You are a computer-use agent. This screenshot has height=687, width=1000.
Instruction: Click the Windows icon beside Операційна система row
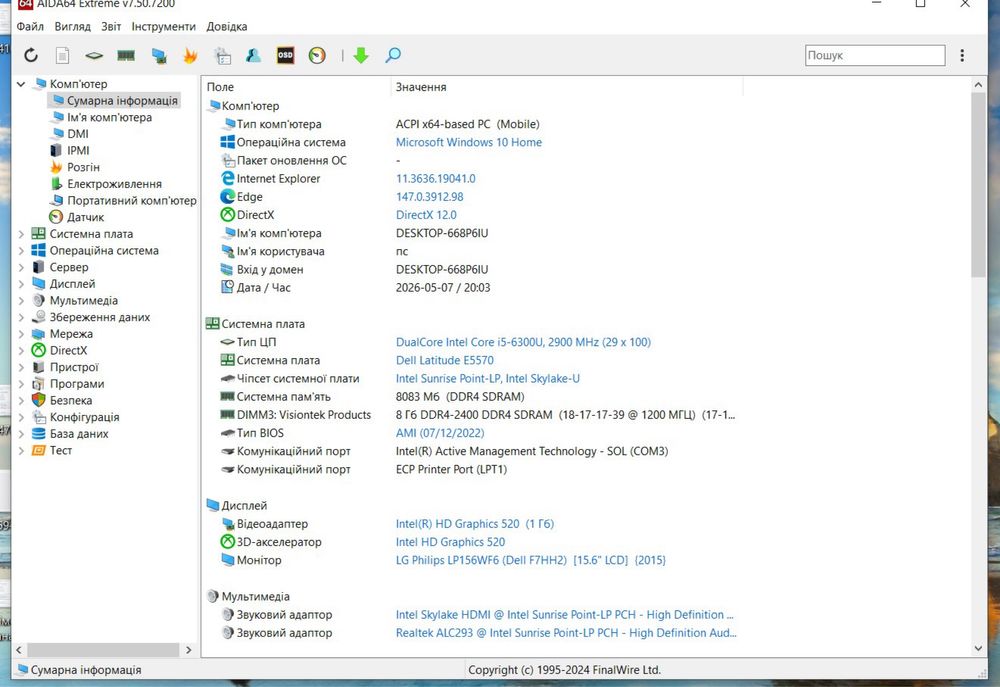[227, 142]
